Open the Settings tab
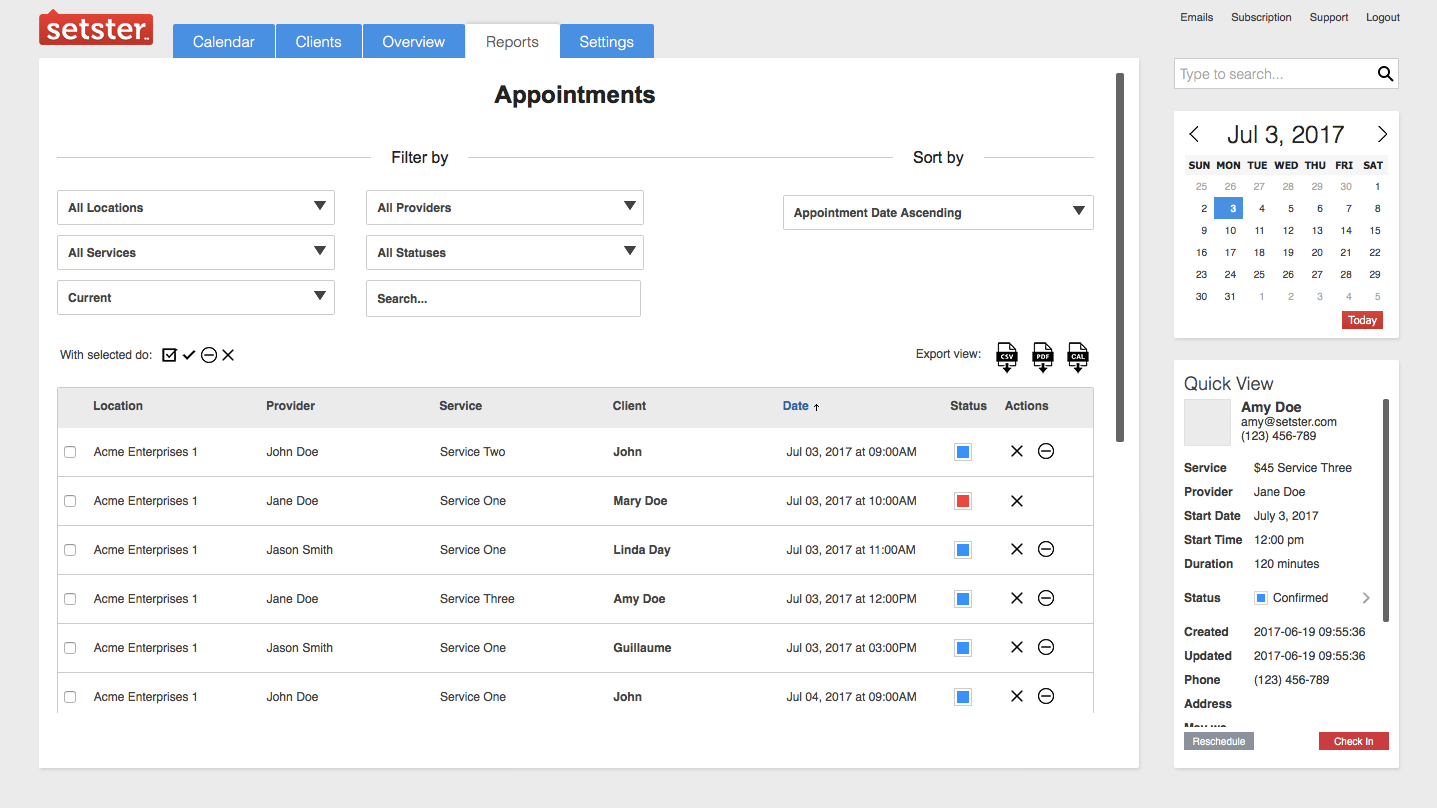Screen dimensions: 1437x808 coord(607,42)
